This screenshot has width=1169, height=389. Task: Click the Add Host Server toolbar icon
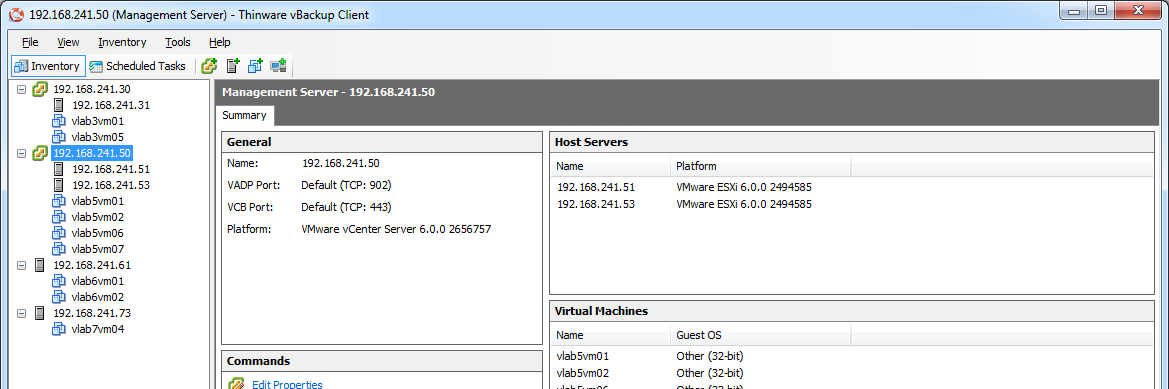233,66
